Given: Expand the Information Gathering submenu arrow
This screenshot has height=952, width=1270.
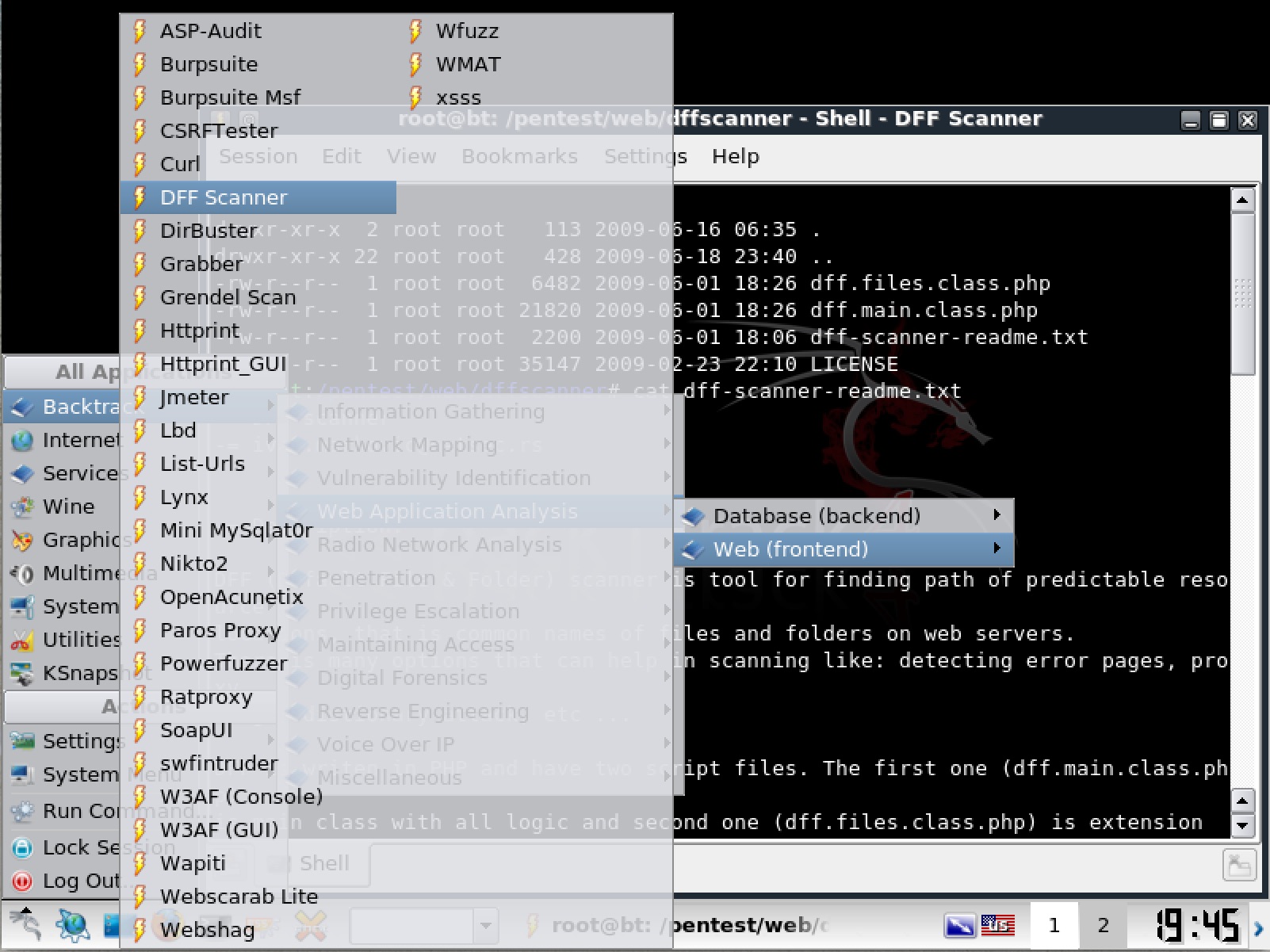Looking at the screenshot, I should [x=668, y=411].
